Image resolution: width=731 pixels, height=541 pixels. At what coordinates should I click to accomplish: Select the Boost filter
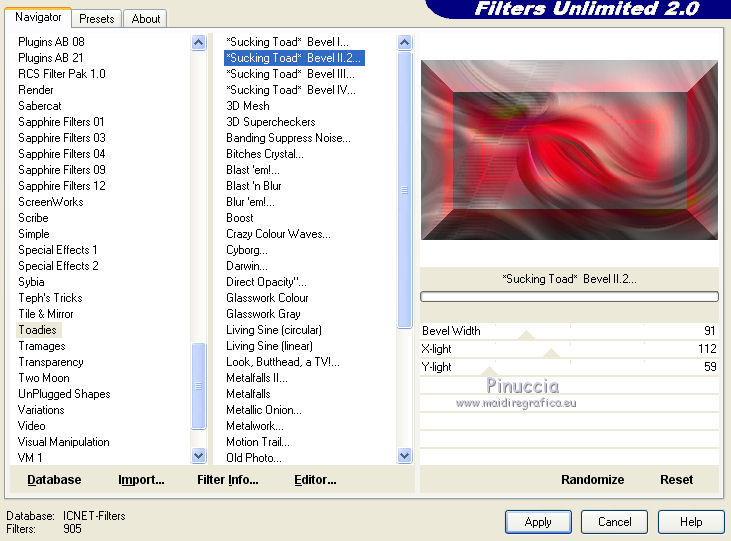(240, 218)
